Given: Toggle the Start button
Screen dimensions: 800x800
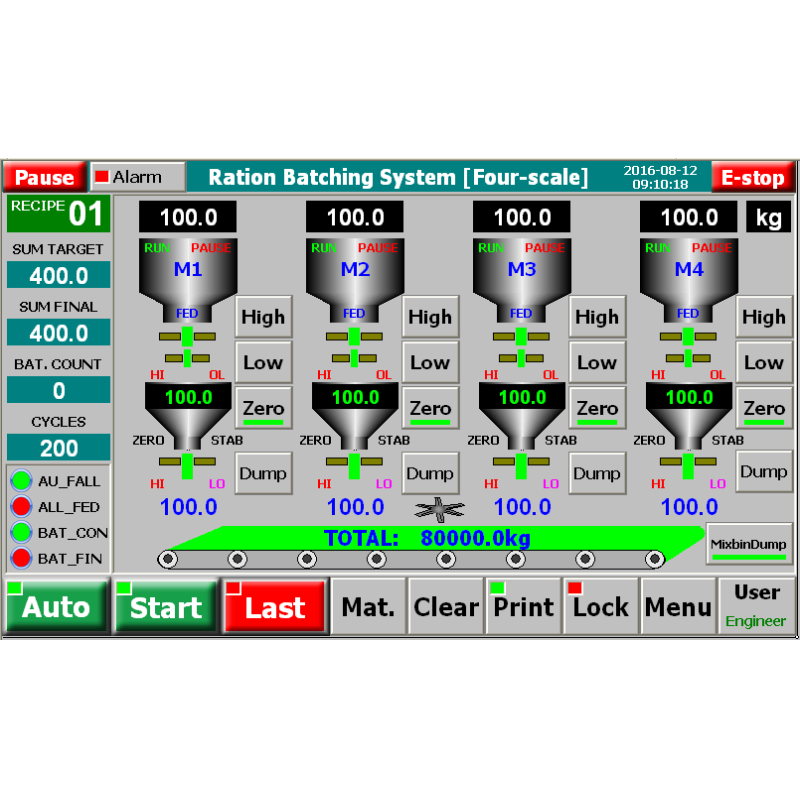Looking at the screenshot, I should 166,606.
